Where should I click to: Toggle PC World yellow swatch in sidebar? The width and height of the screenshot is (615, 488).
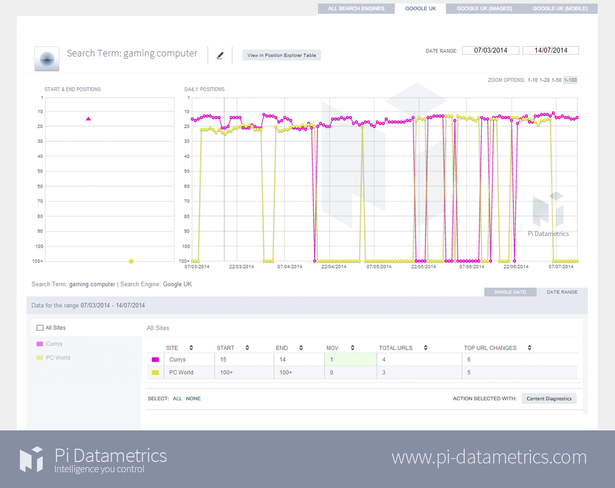tap(40, 358)
